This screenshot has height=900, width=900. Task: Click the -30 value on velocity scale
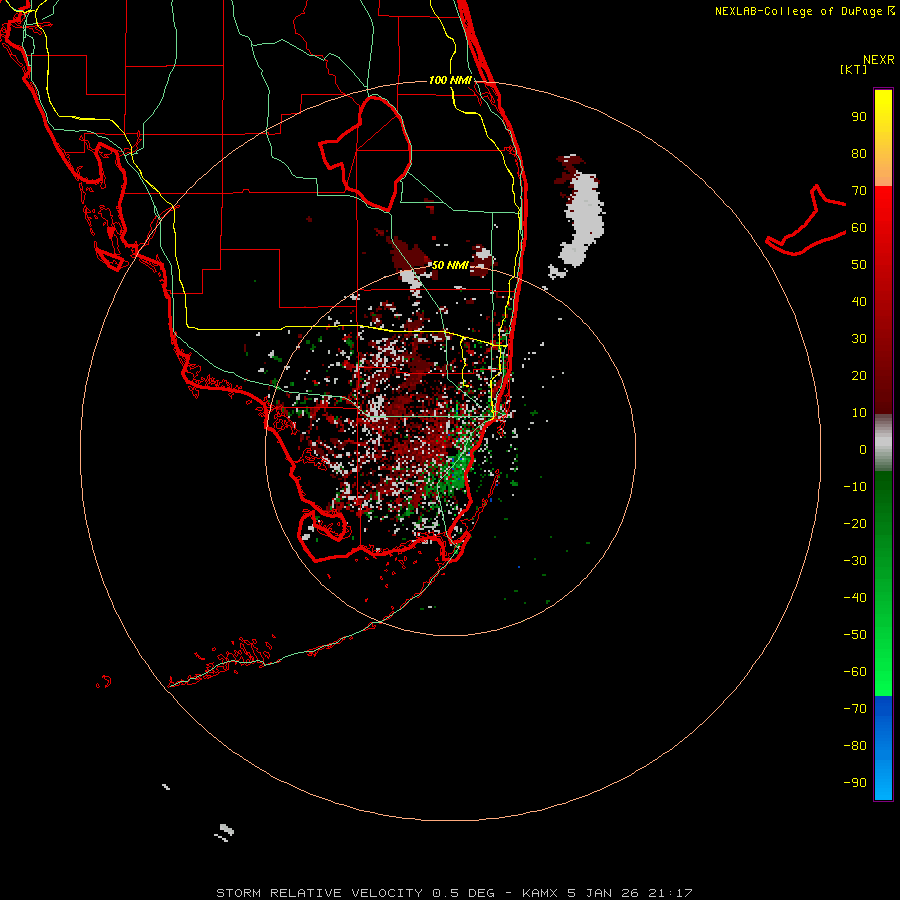855,561
